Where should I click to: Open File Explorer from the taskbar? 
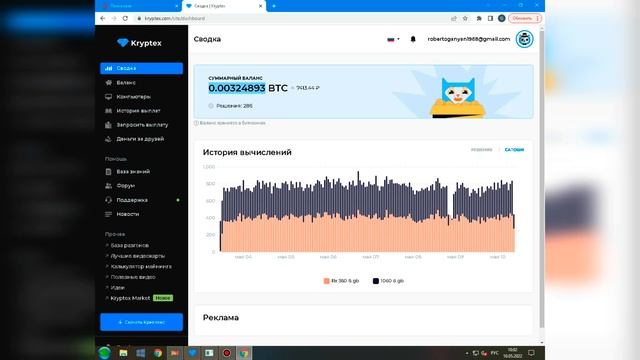click(x=123, y=353)
